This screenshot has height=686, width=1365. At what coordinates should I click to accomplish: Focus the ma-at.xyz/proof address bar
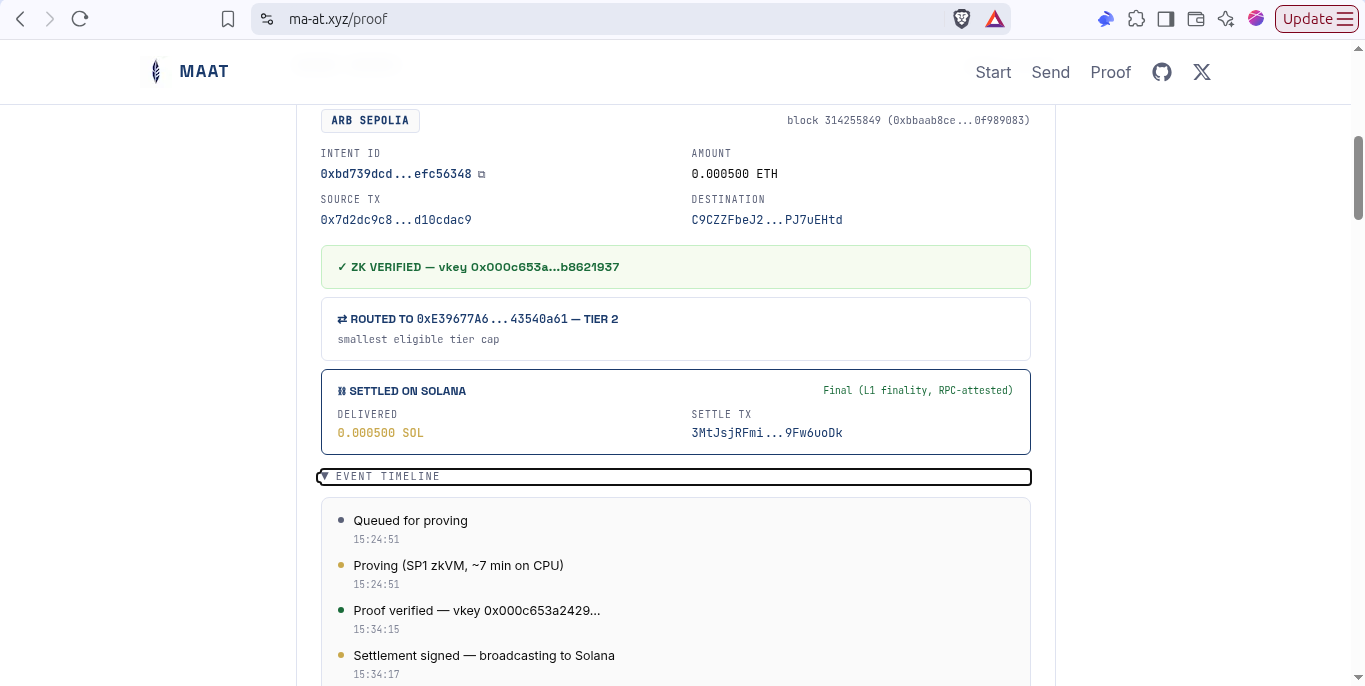tap(600, 19)
